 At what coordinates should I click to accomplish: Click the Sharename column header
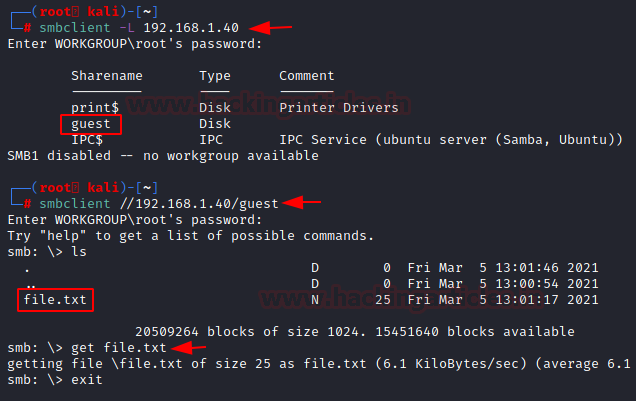coord(107,76)
